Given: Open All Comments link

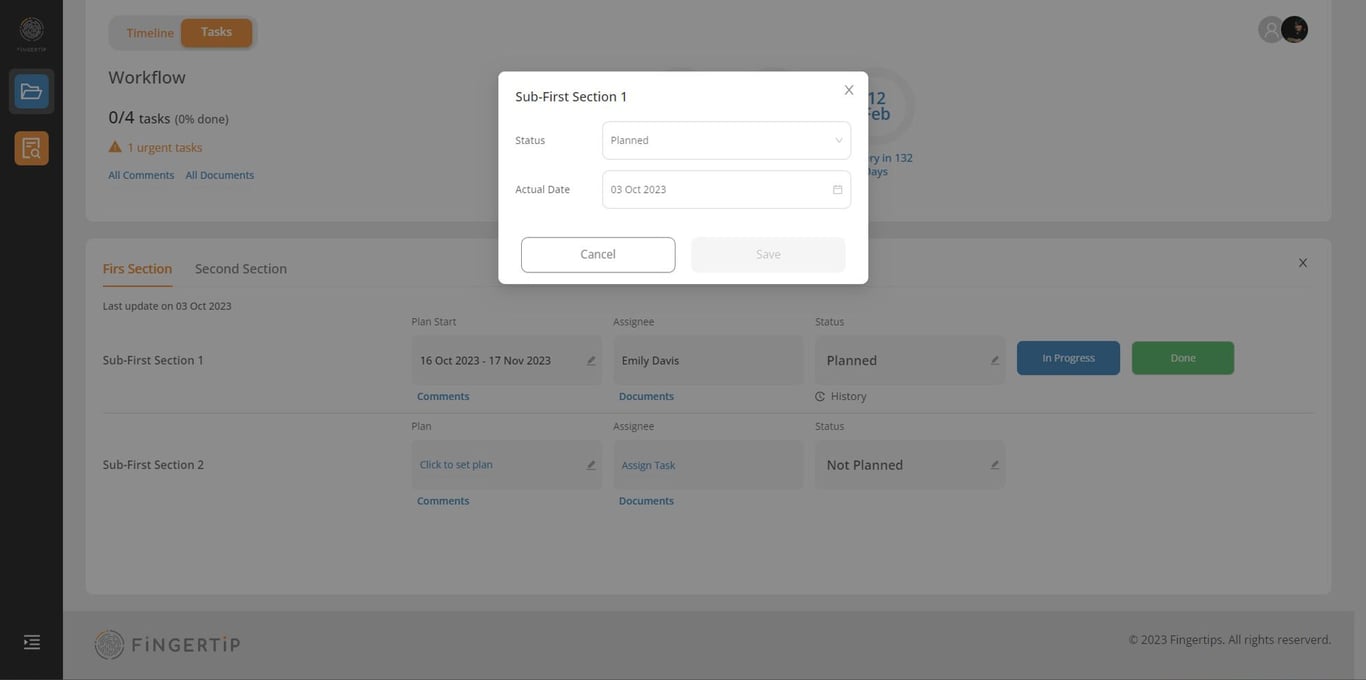Looking at the screenshot, I should [x=141, y=175].
